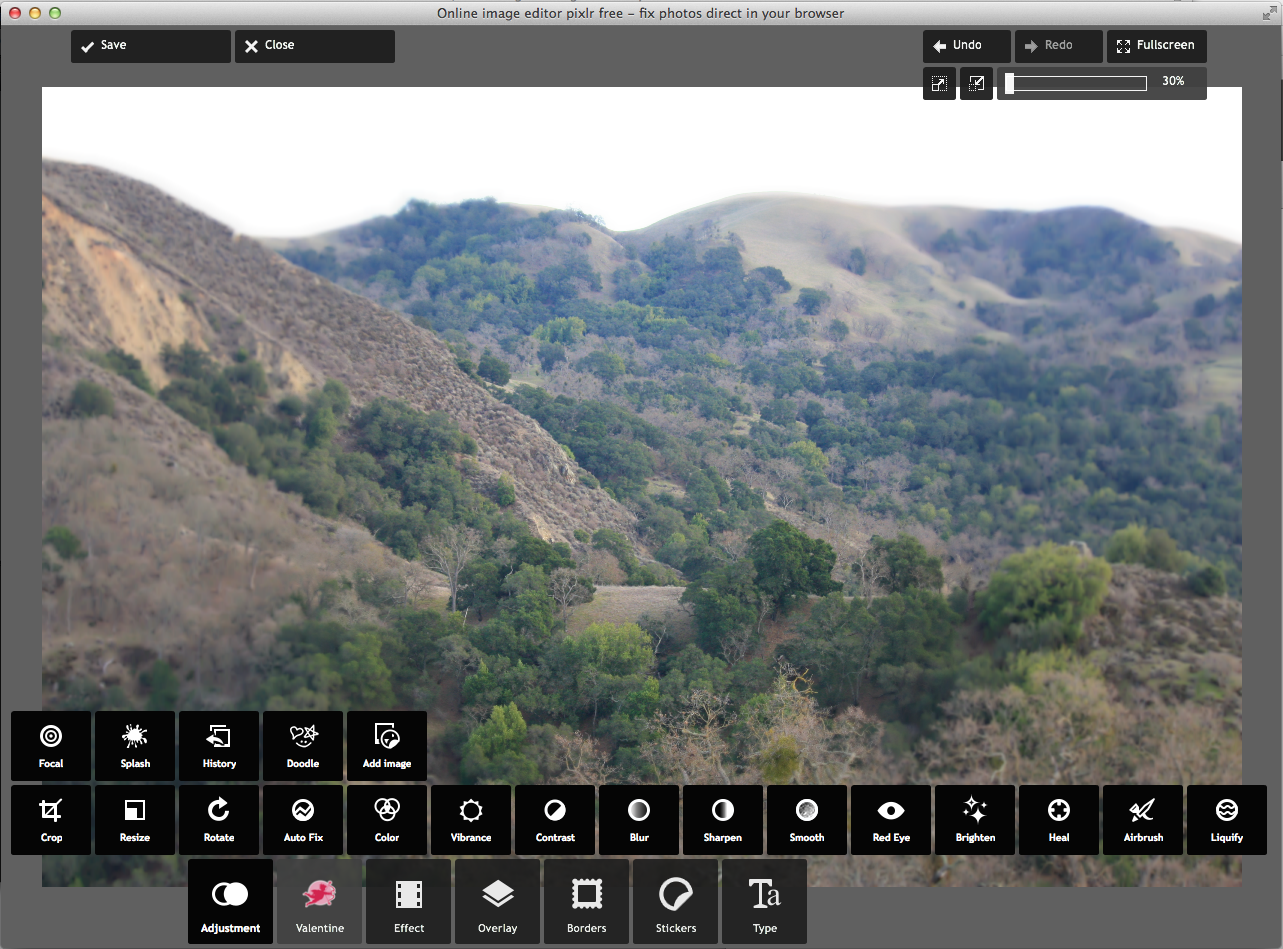Screen dimensions: 1283x949
Task: Switch to the Adjustment category
Action: coord(230,902)
